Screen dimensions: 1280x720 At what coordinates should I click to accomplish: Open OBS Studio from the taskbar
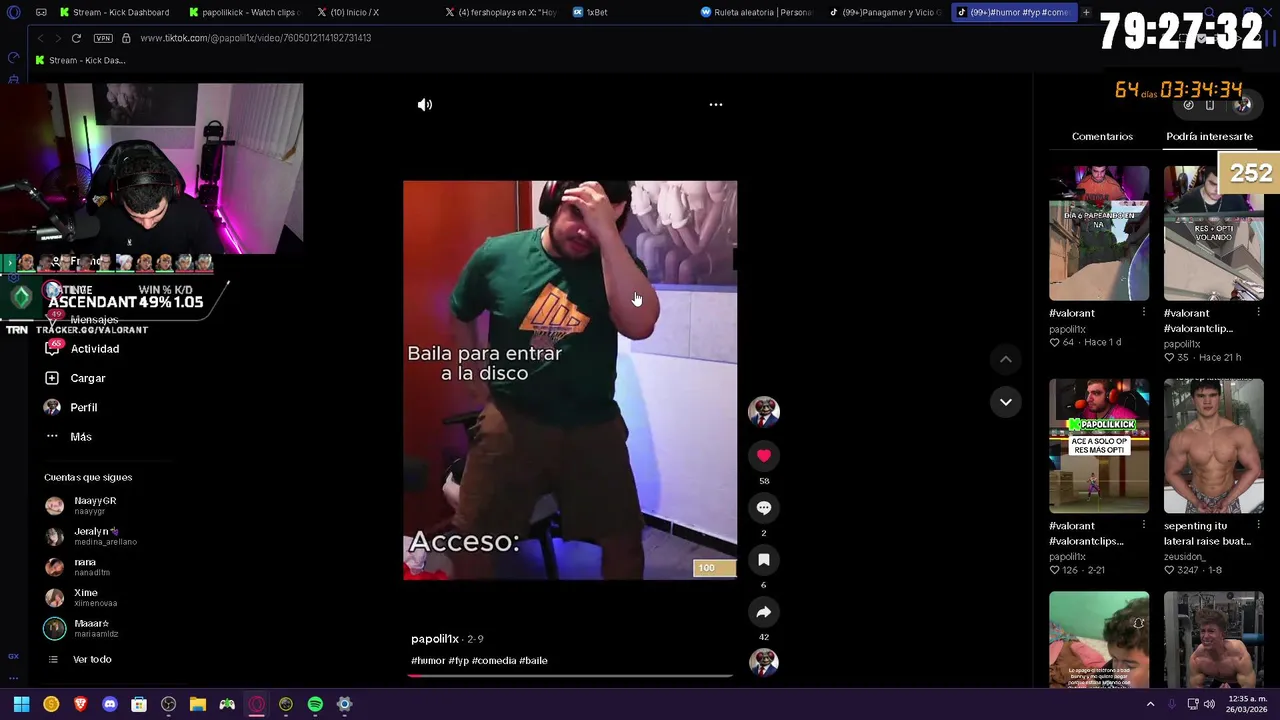click(168, 704)
